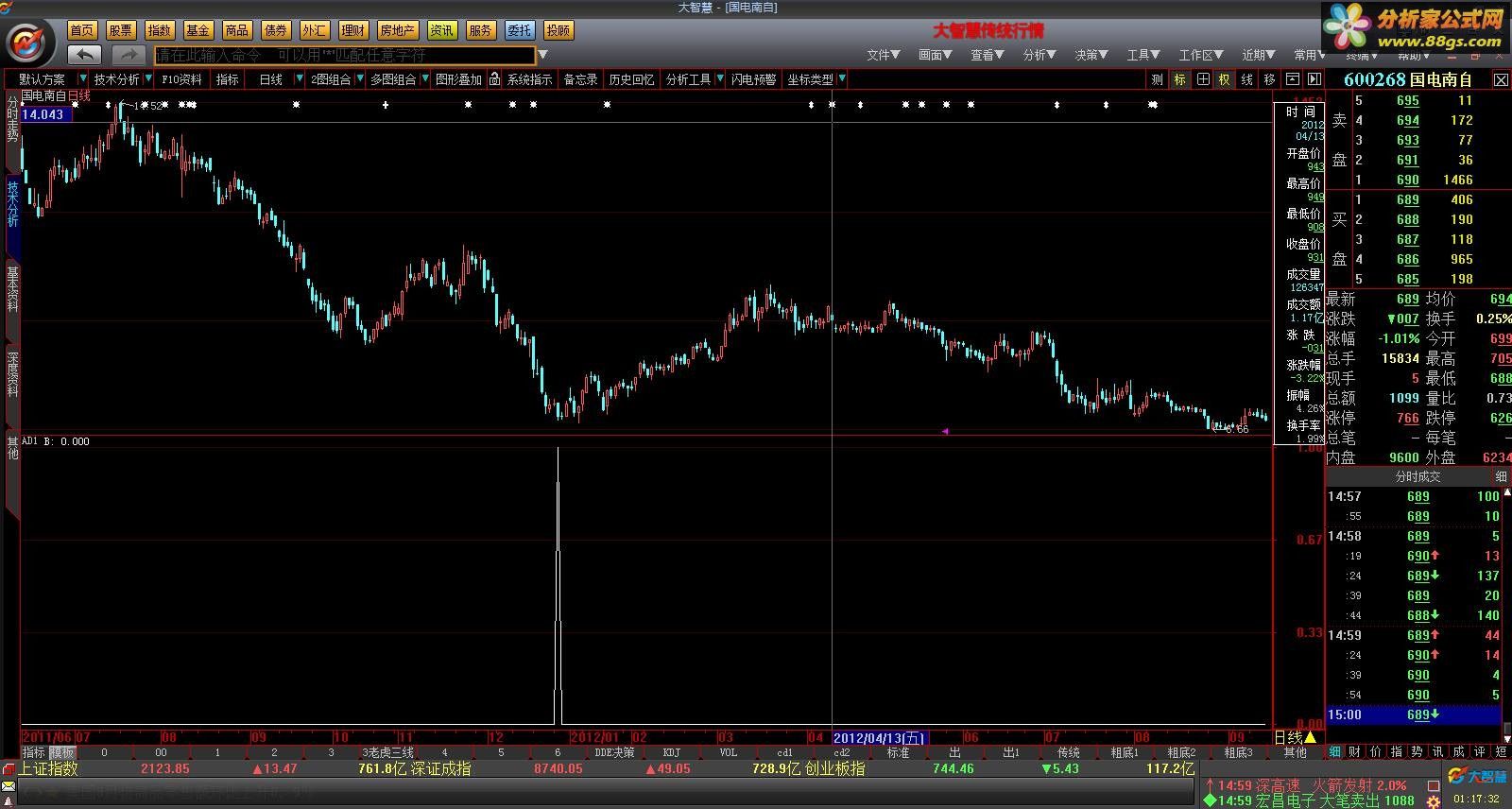Expand the 默认方案 dropdown arrow
The width and height of the screenshot is (1512, 809).
click(x=83, y=78)
